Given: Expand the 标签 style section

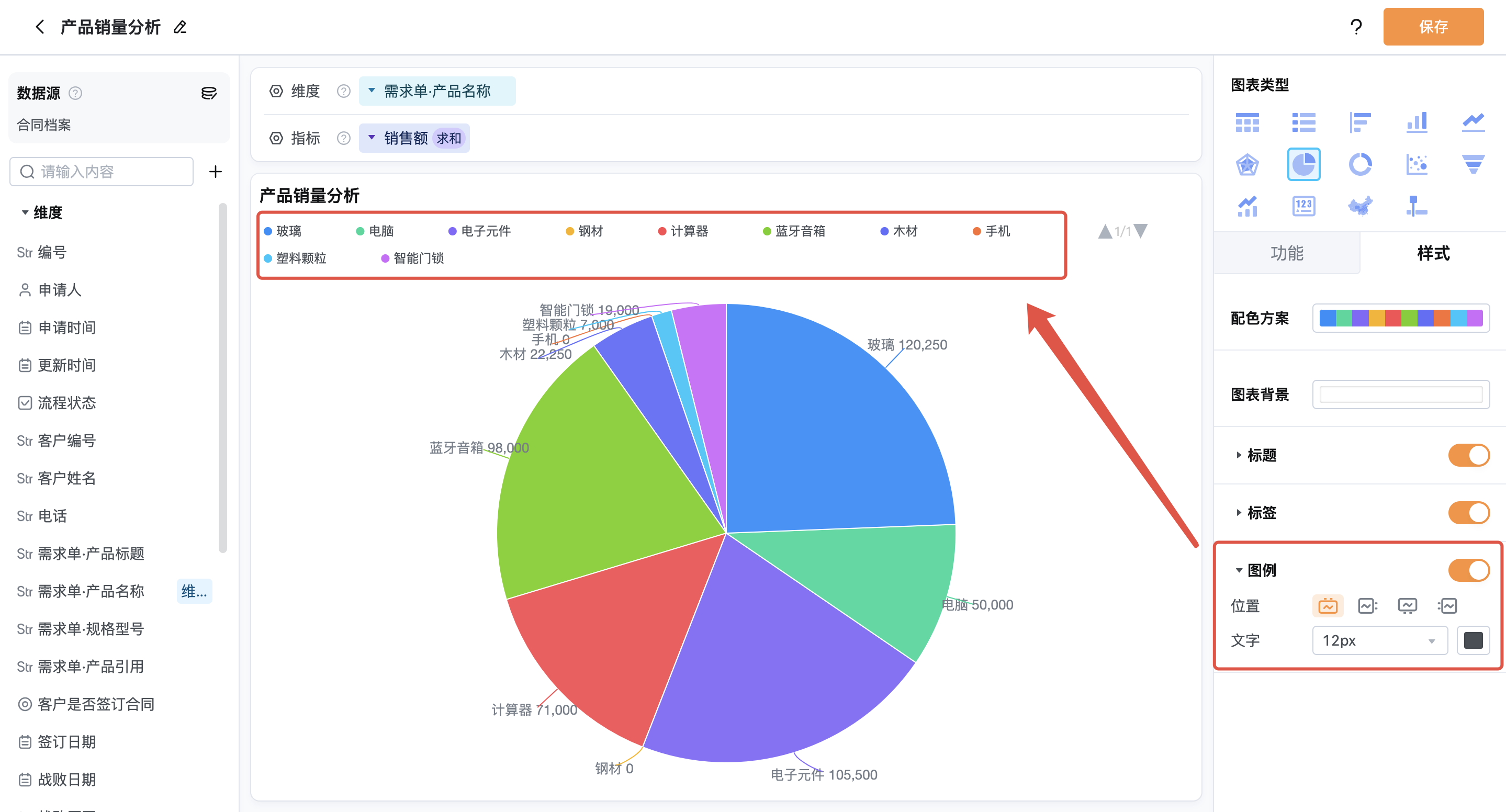Looking at the screenshot, I should click(x=1238, y=513).
